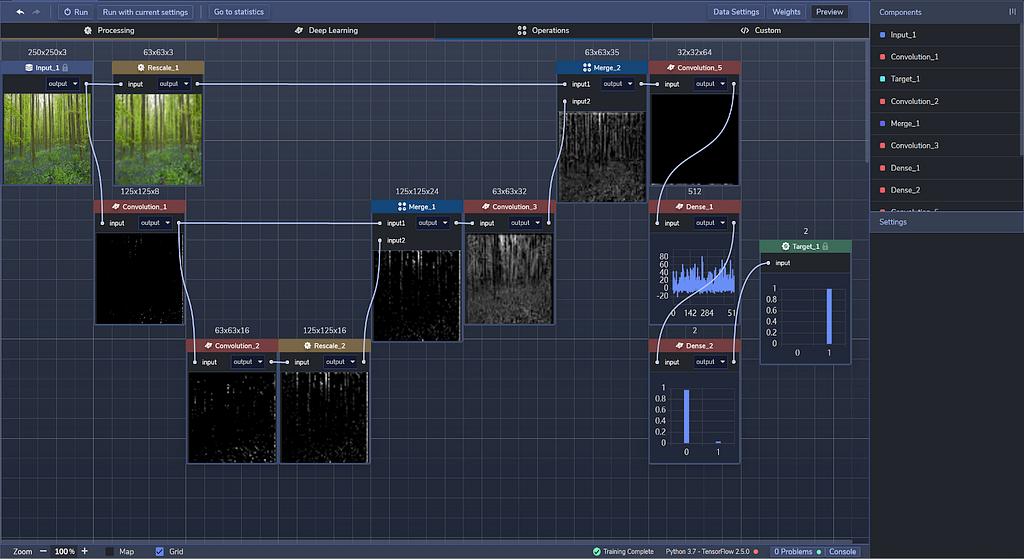Switch to the Preview view
This screenshot has height=559, width=1024.
[829, 12]
